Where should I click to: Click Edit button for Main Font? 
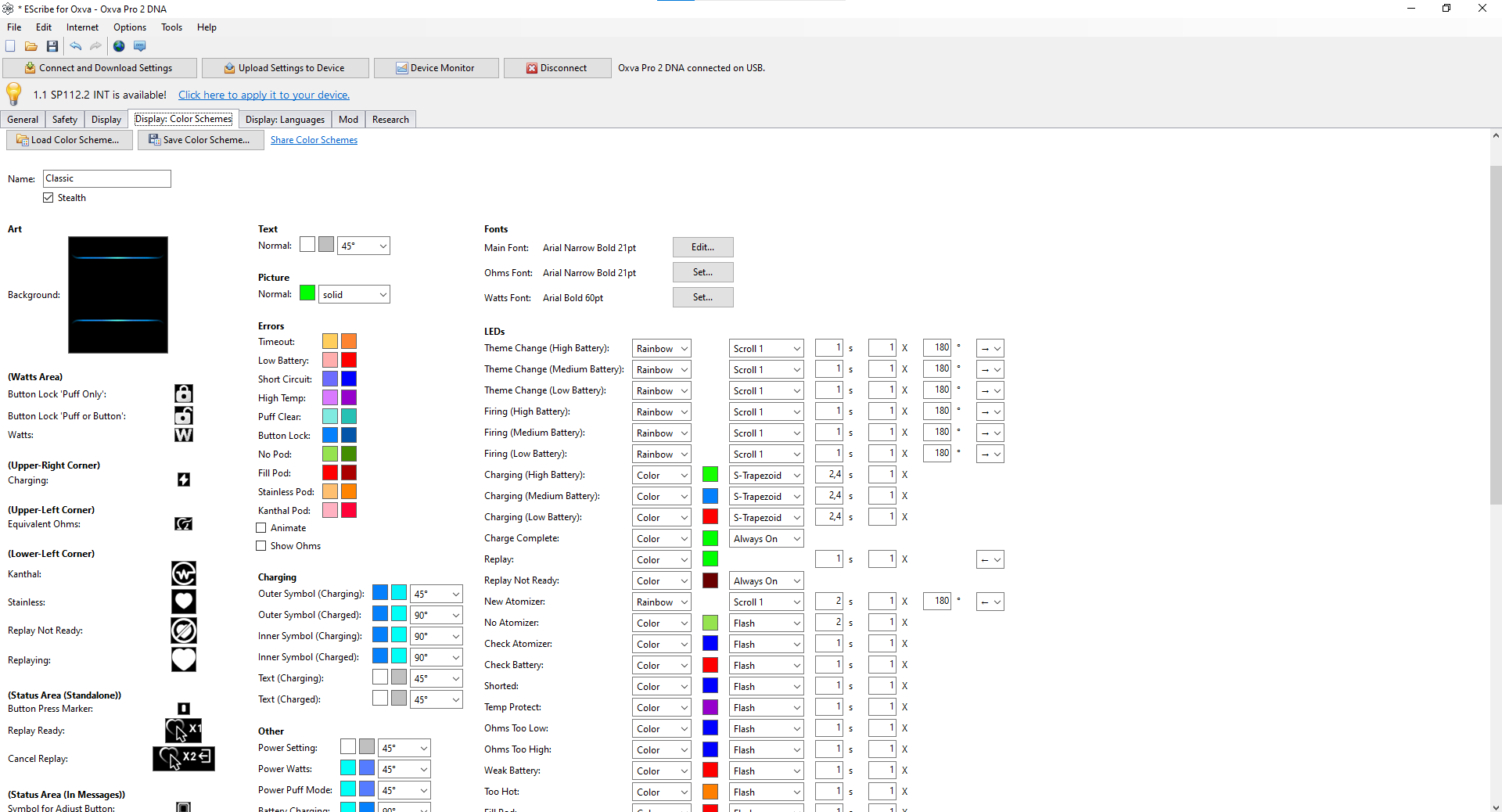702,247
